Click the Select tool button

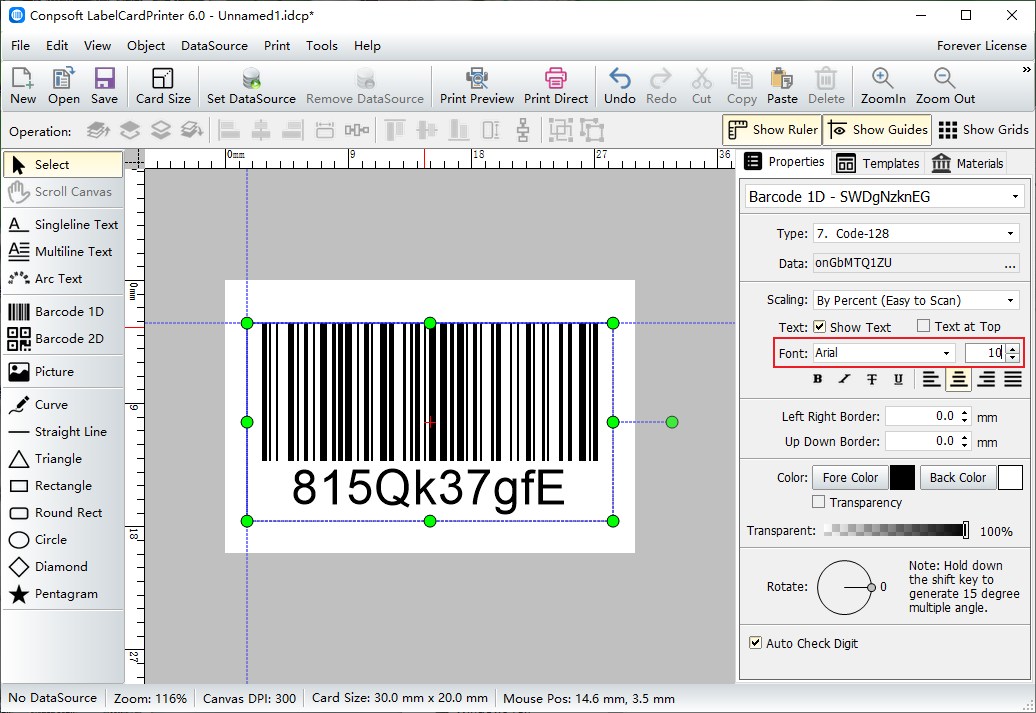(63, 165)
